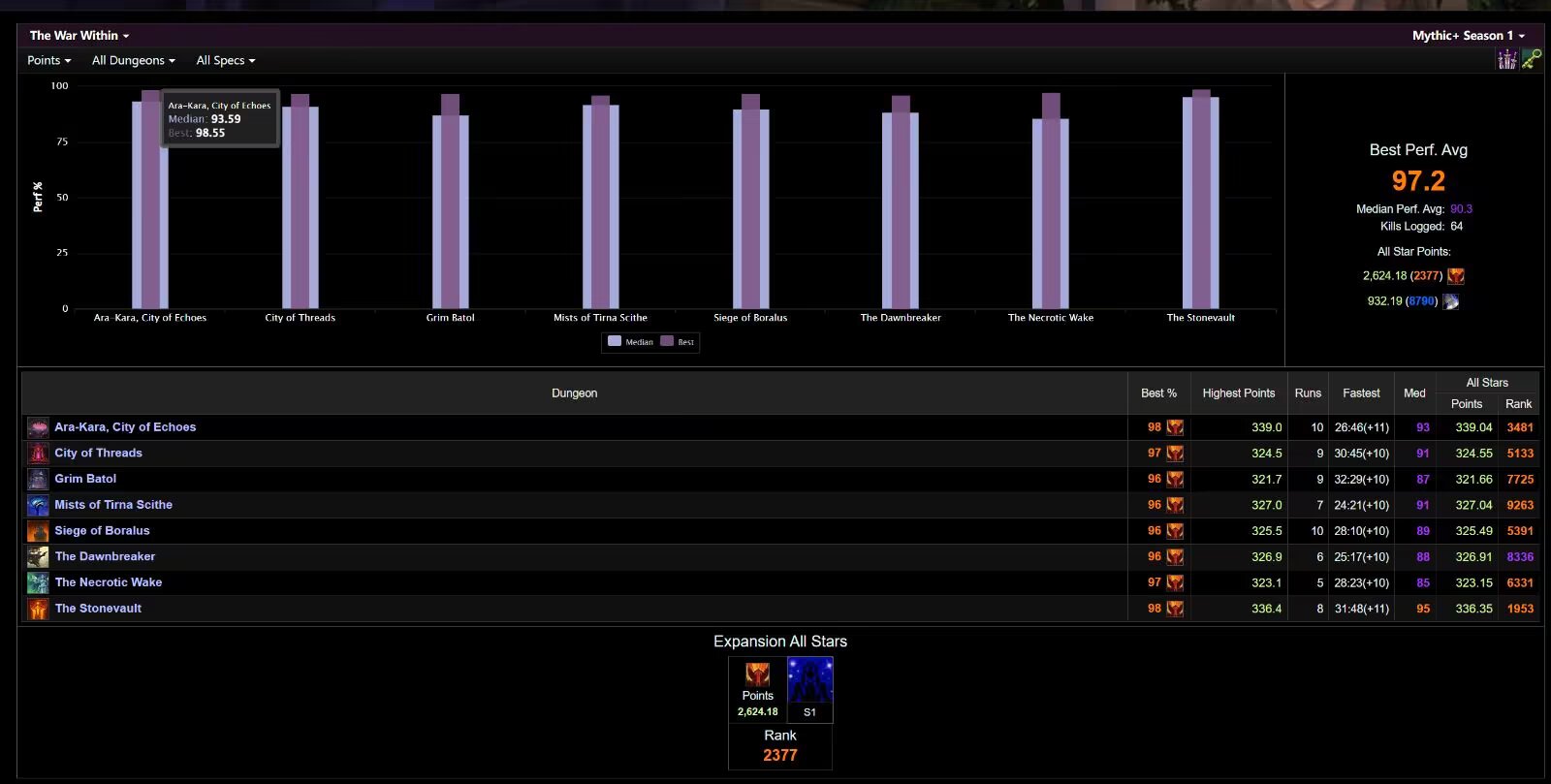Open the Points metric menu
The width and height of the screenshot is (1551, 784).
(x=49, y=60)
